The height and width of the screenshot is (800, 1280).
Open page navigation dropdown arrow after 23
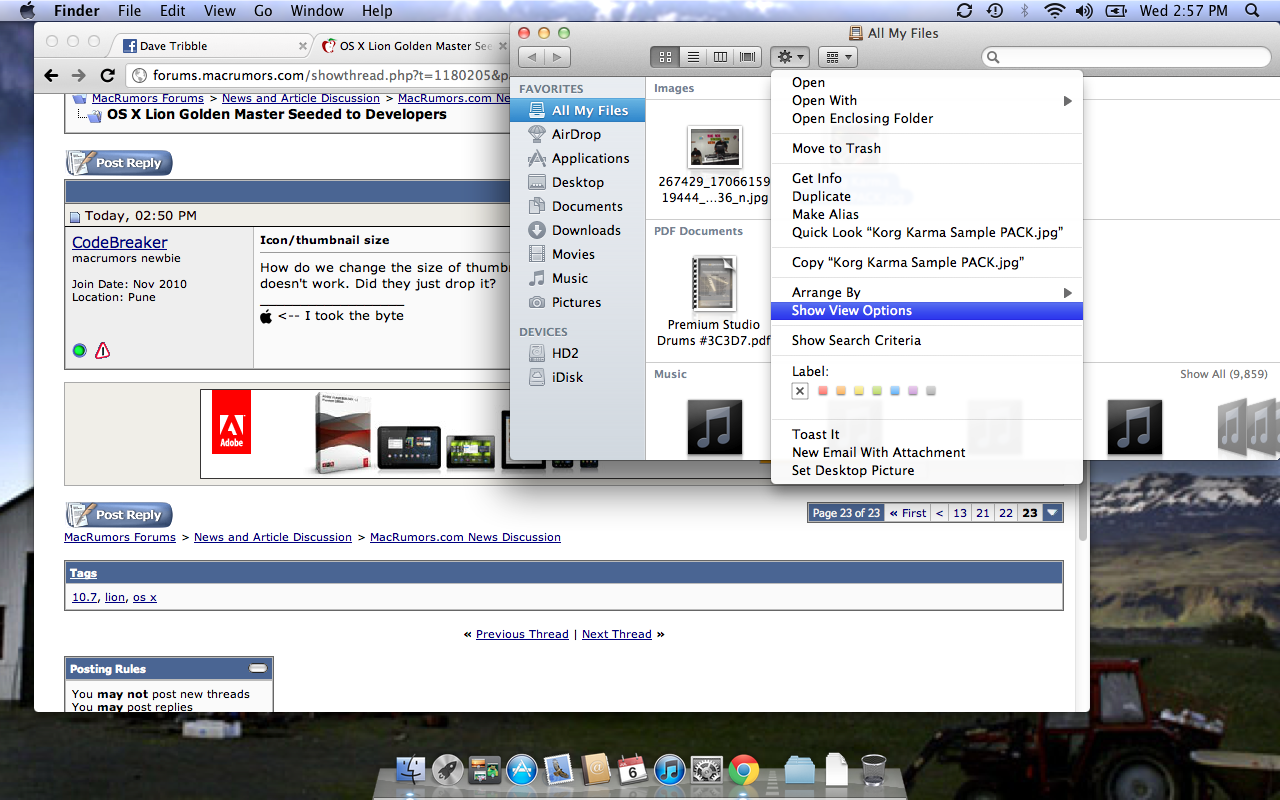[1052, 513]
